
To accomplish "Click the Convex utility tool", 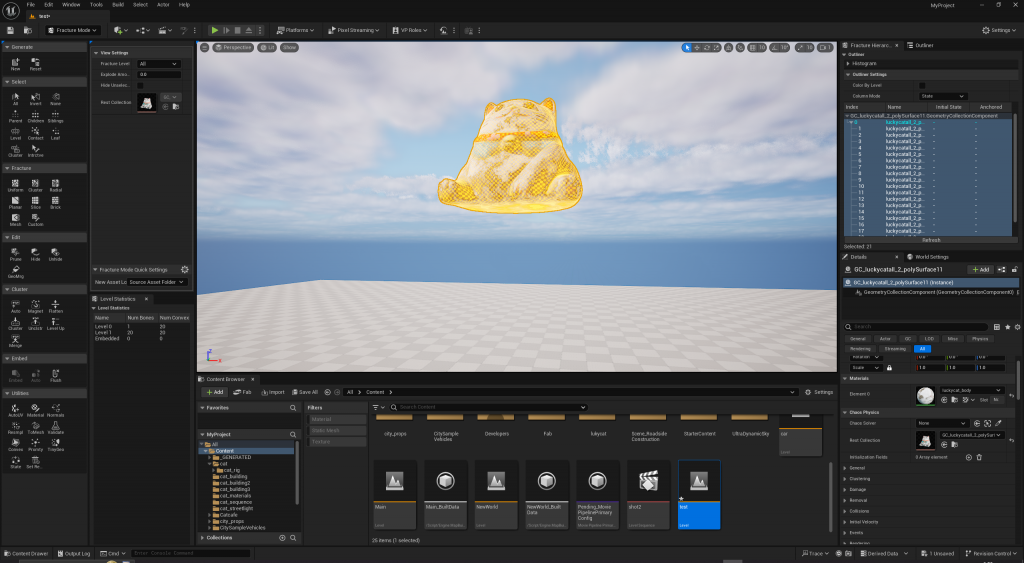I will click(x=16, y=445).
